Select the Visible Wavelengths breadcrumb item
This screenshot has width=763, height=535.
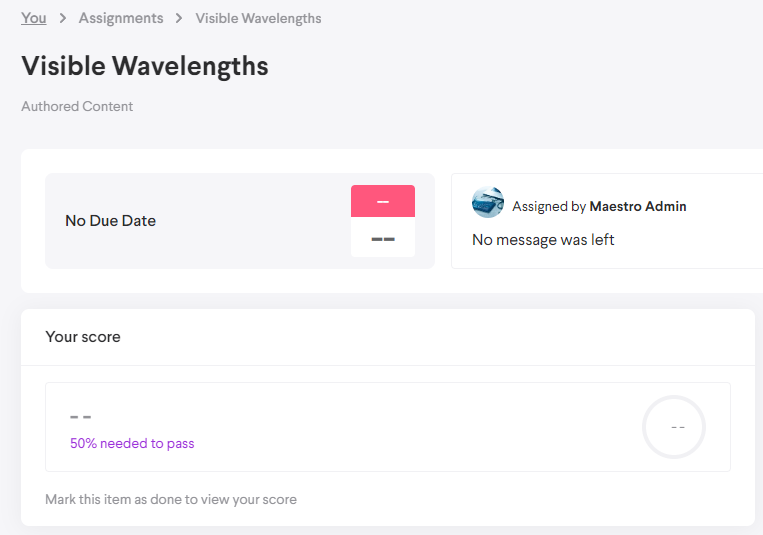tap(258, 18)
